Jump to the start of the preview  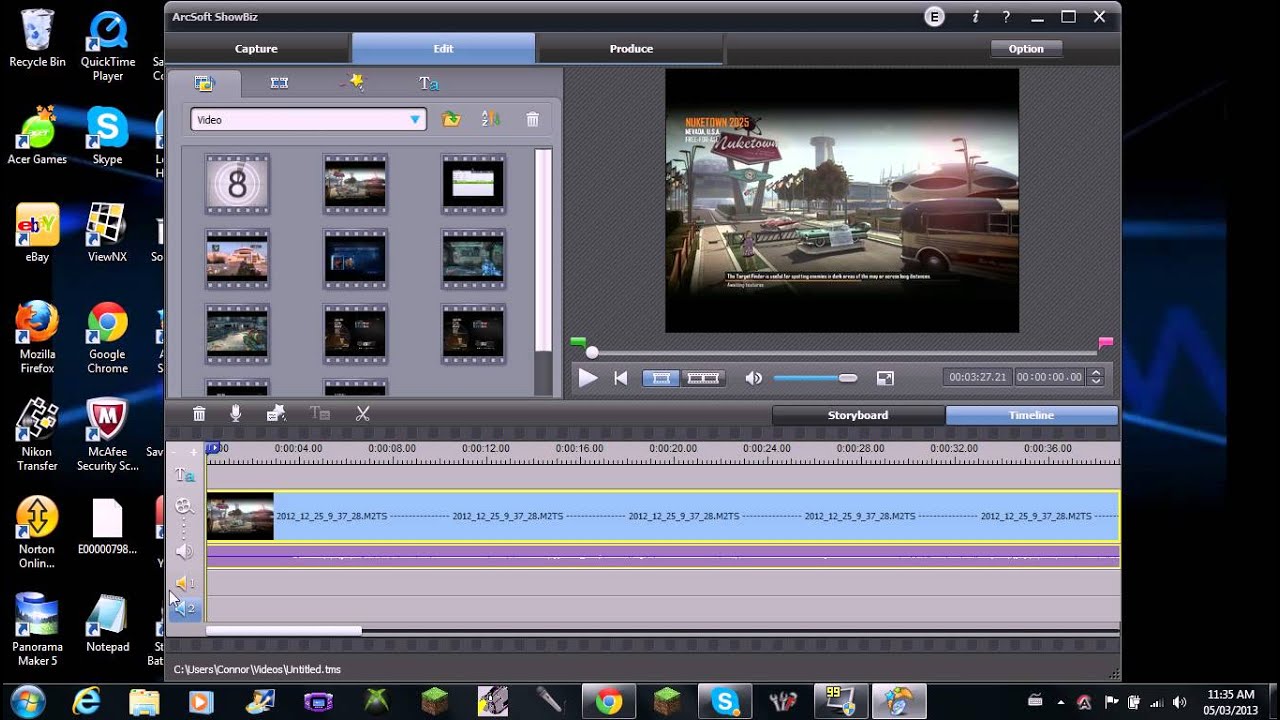(621, 378)
